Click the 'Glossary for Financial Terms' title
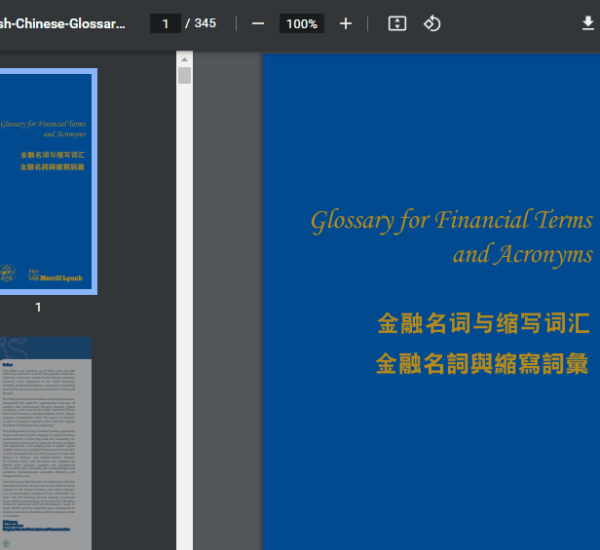Image resolution: width=600 pixels, height=550 pixels. (x=452, y=221)
